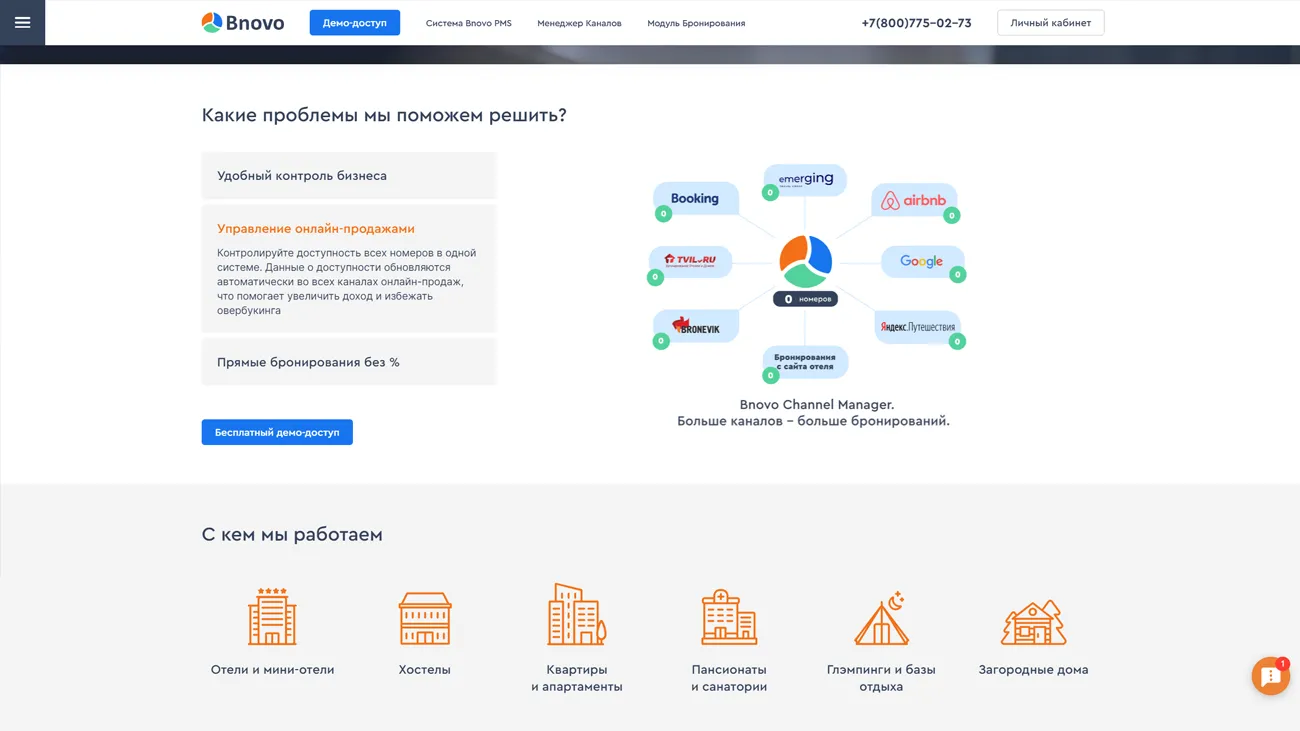Screen dimensions: 1300x731
Task: Go to 'Менеджер Каналов' menu item
Action: (x=579, y=23)
